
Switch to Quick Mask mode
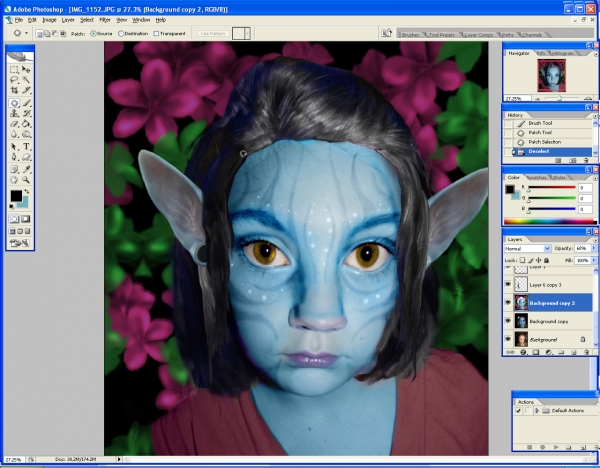[26, 219]
